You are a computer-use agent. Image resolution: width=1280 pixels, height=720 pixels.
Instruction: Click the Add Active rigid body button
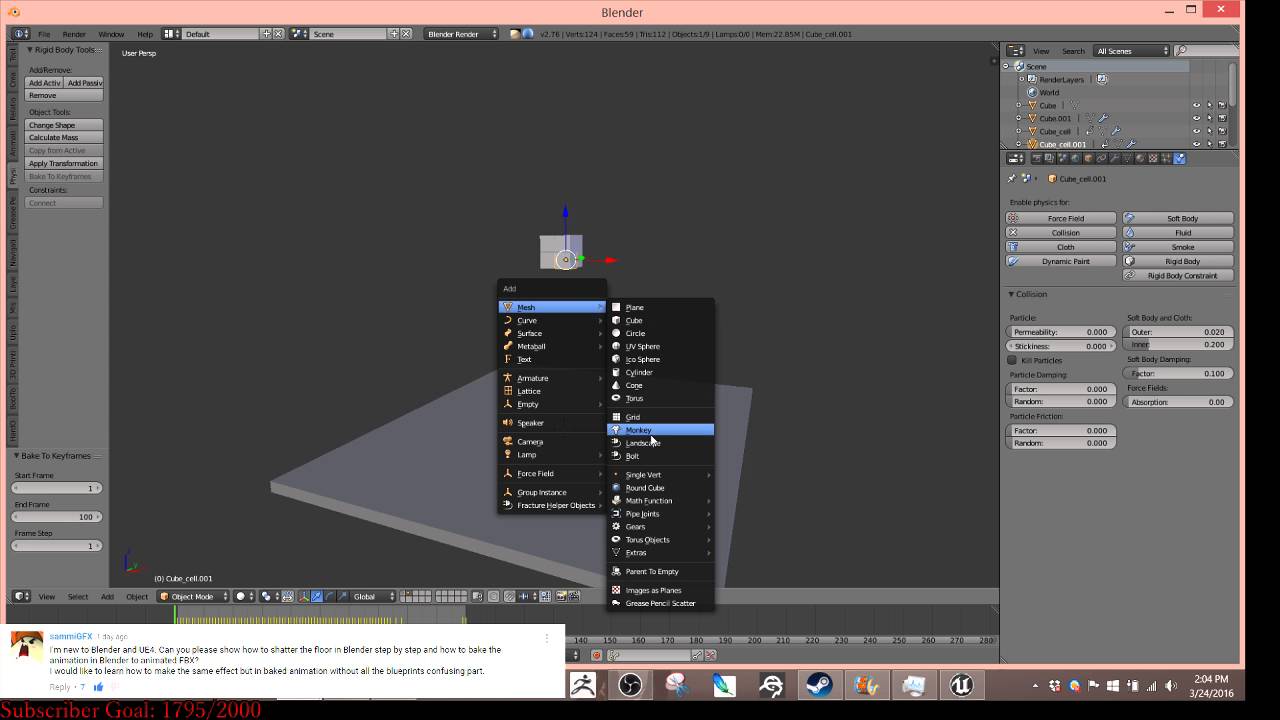45,83
